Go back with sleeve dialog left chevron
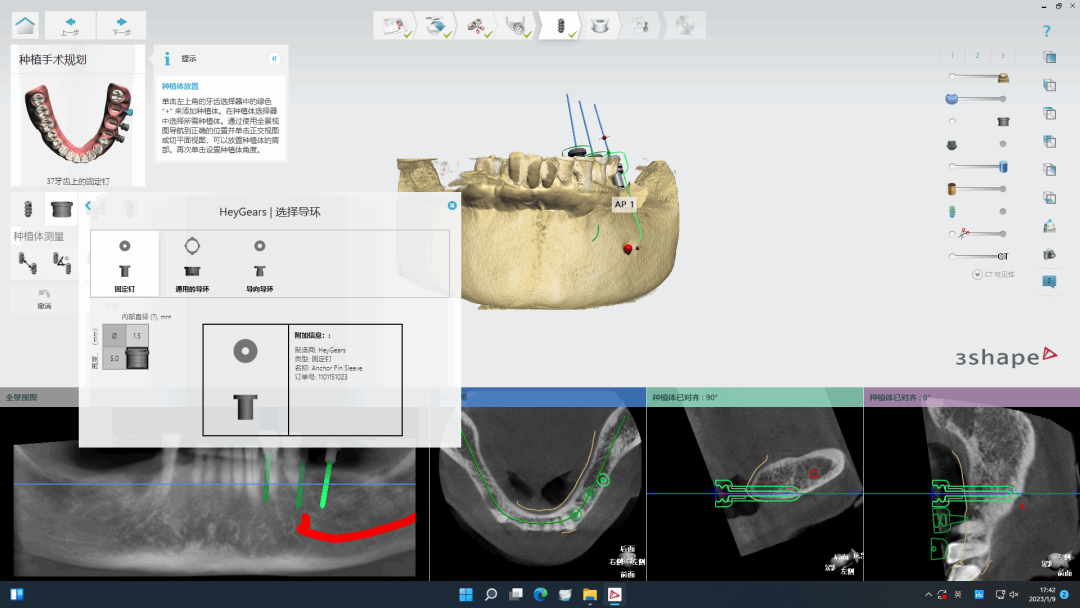 (88, 206)
